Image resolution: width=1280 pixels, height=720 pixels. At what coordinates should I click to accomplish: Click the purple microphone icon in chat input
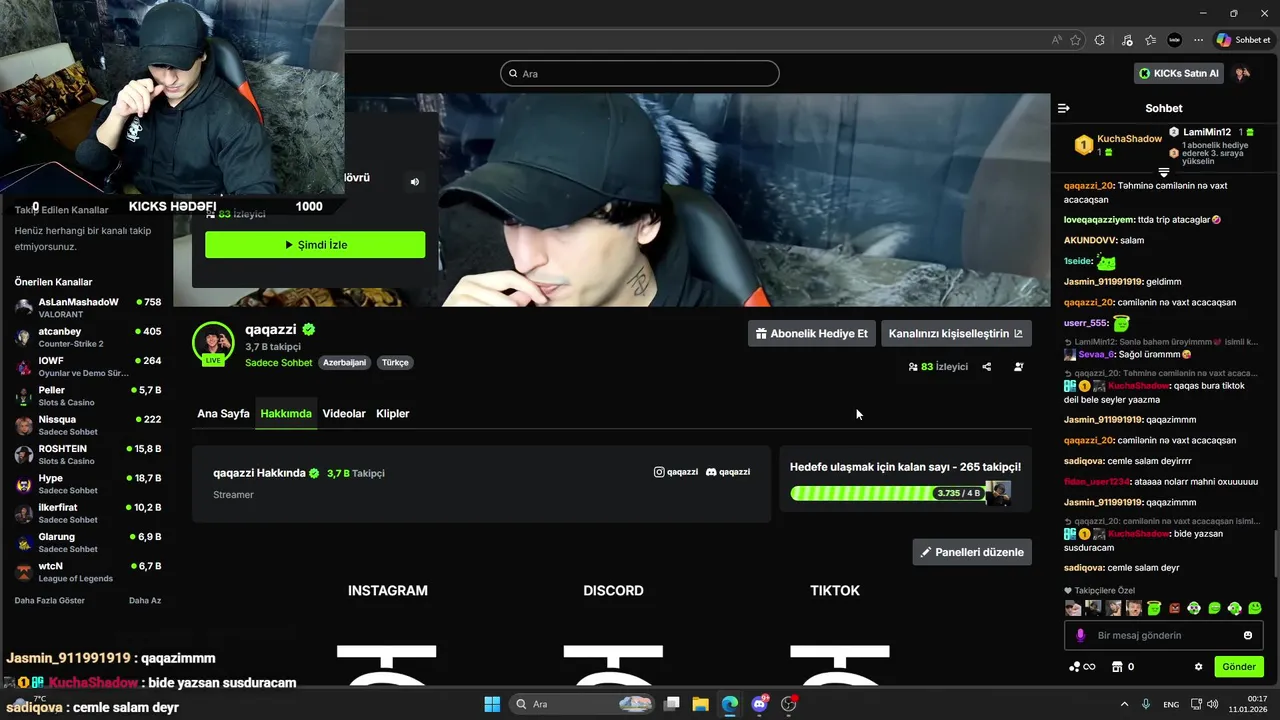[x=1080, y=635]
